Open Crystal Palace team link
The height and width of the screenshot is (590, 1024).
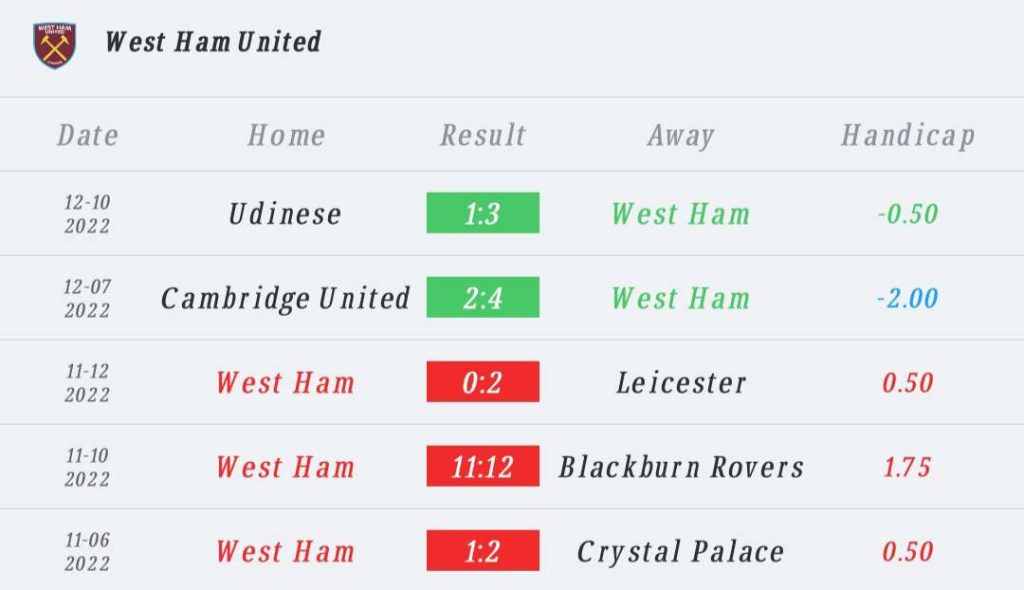click(x=680, y=551)
